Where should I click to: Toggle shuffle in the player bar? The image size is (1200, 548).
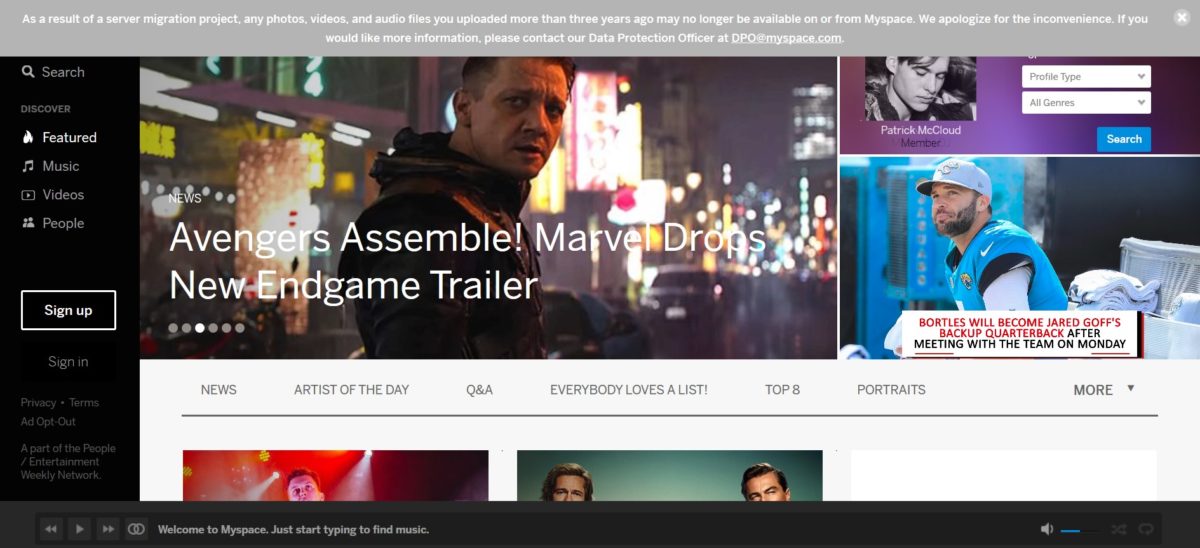coord(1119,529)
